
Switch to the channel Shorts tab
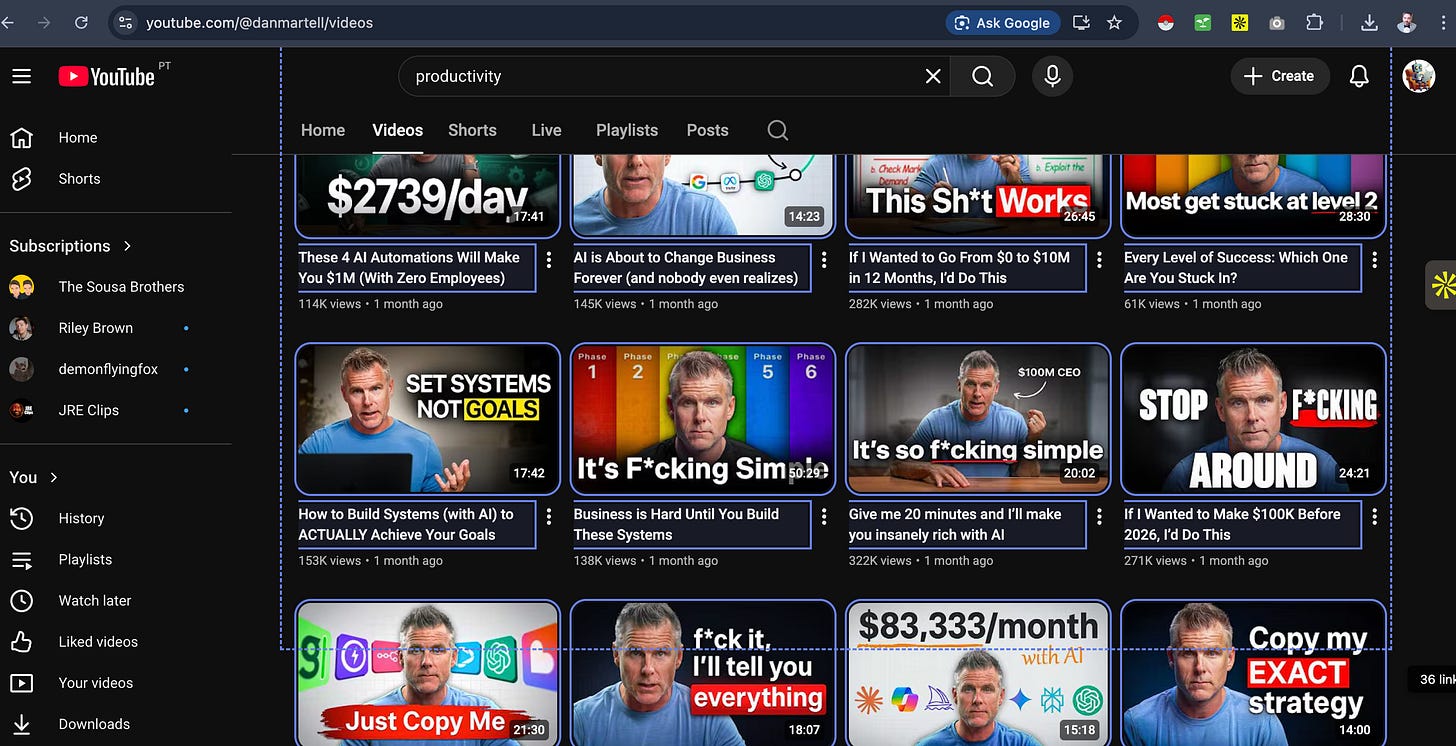pos(472,130)
